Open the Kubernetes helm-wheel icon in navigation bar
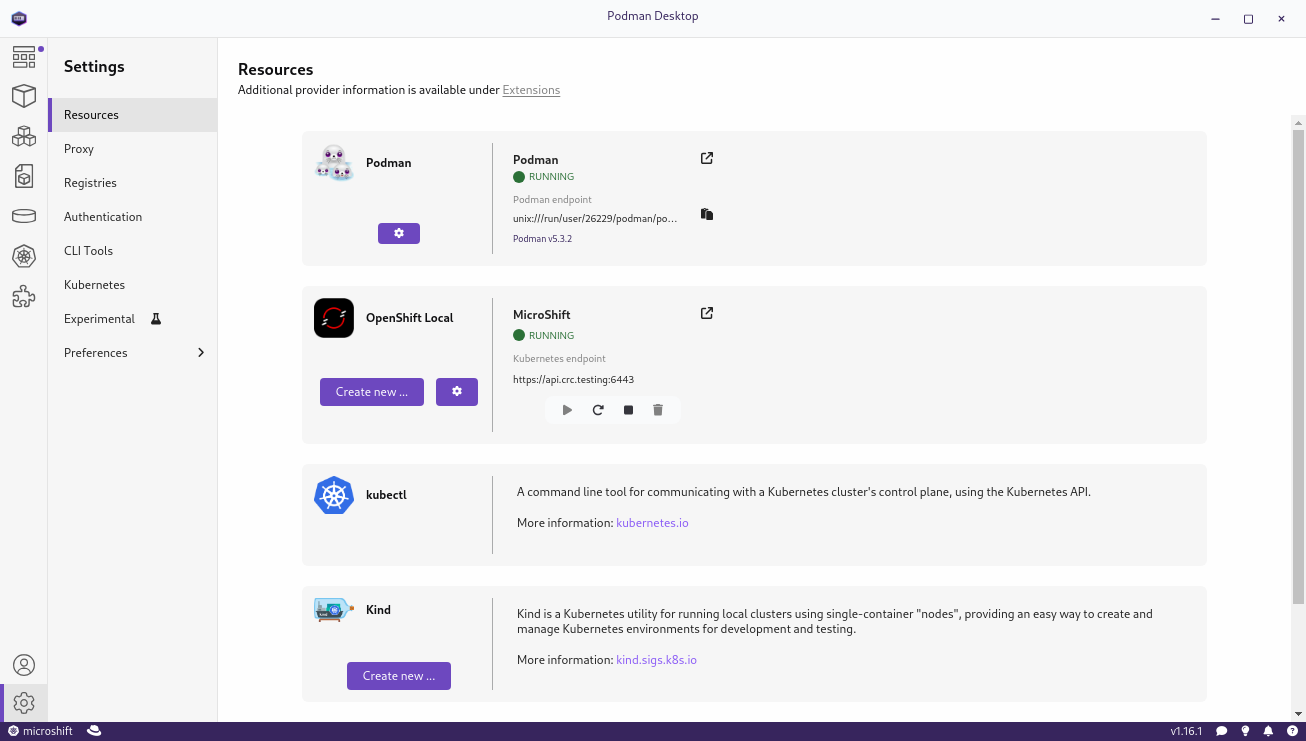The image size is (1306, 741). tap(24, 256)
